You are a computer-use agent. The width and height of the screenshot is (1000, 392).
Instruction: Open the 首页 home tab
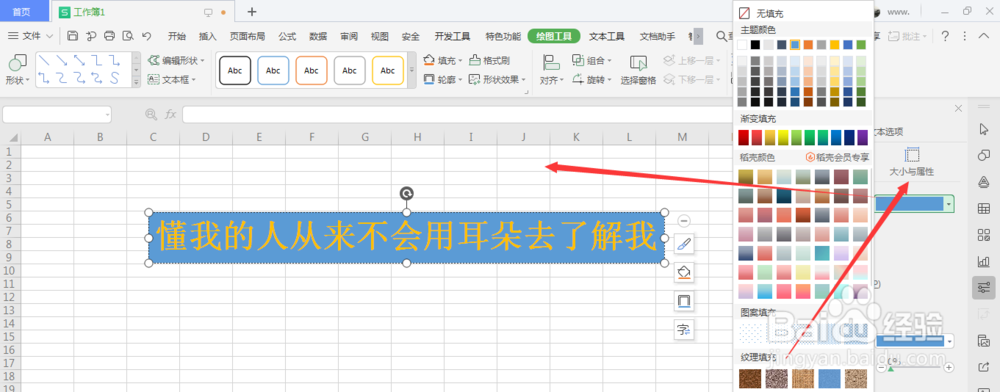pos(21,11)
